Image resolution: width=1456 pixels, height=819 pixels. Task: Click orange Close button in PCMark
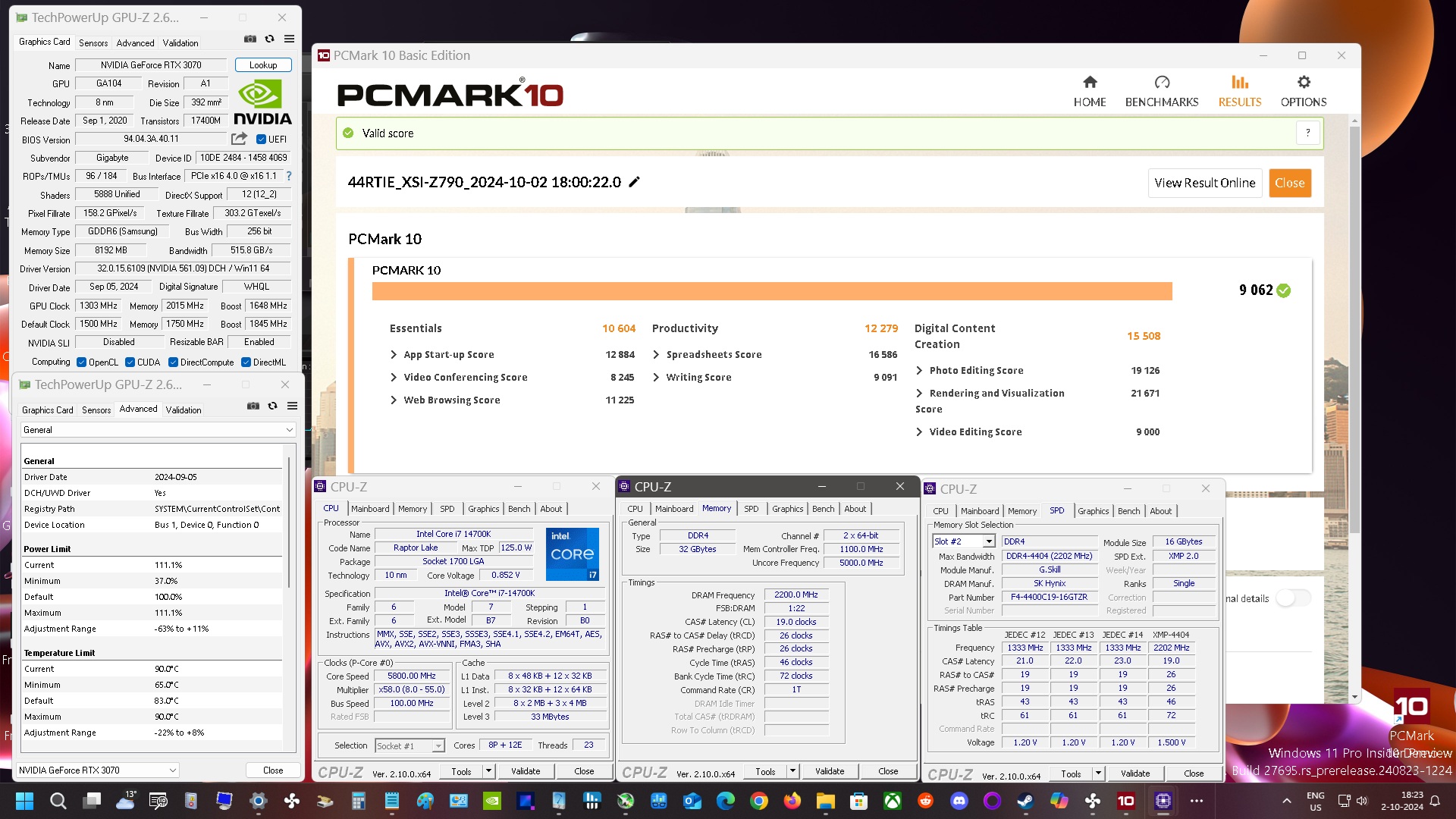click(x=1290, y=183)
